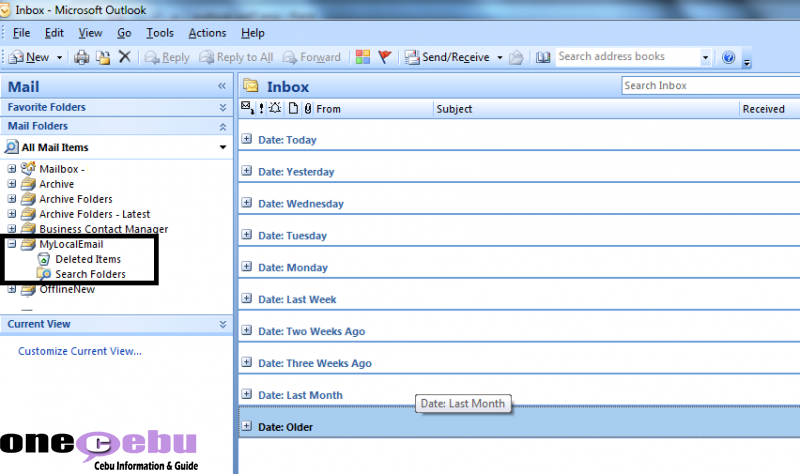Expand the Date: Tuesday group
The image size is (800, 474).
tap(247, 235)
